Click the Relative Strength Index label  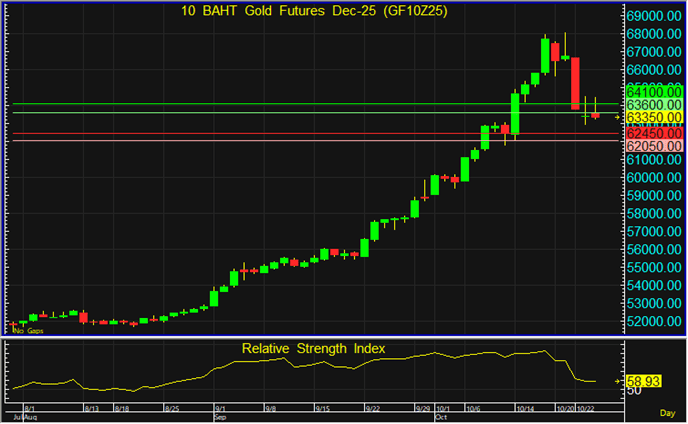pos(312,349)
